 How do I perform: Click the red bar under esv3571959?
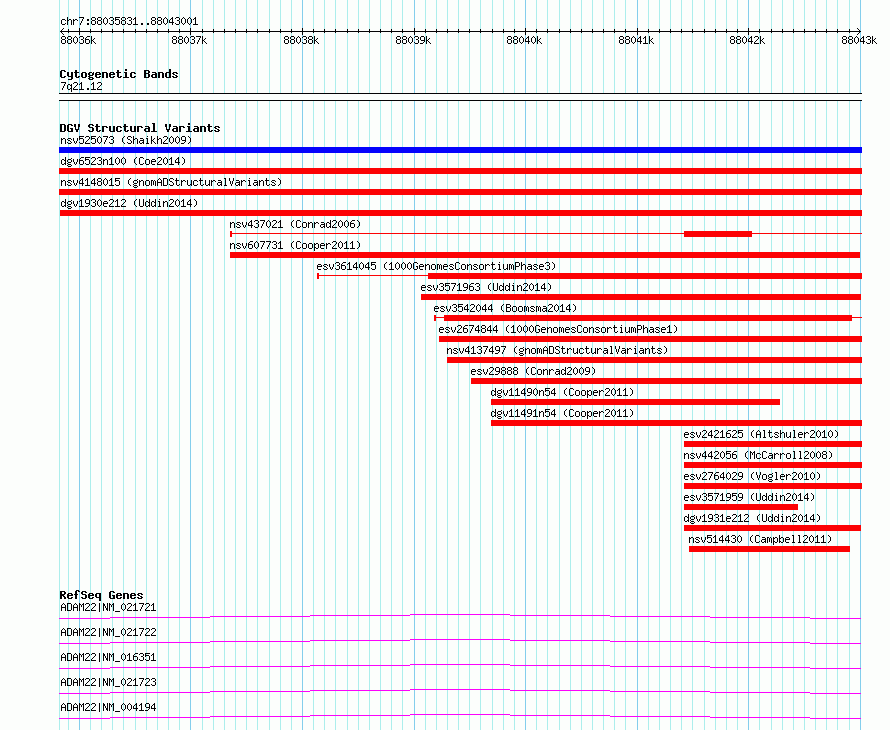[741, 507]
